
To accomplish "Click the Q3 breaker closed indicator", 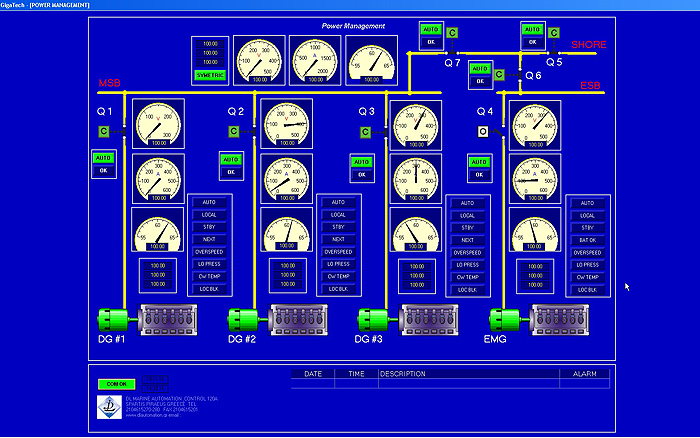I will 365,131.
